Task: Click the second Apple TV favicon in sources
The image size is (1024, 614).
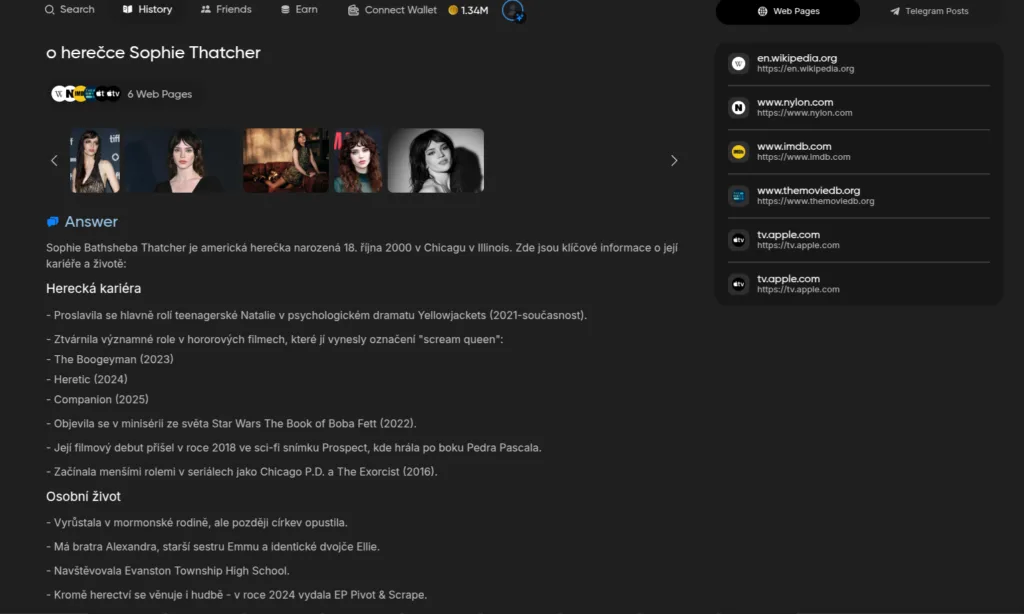Action: point(739,284)
